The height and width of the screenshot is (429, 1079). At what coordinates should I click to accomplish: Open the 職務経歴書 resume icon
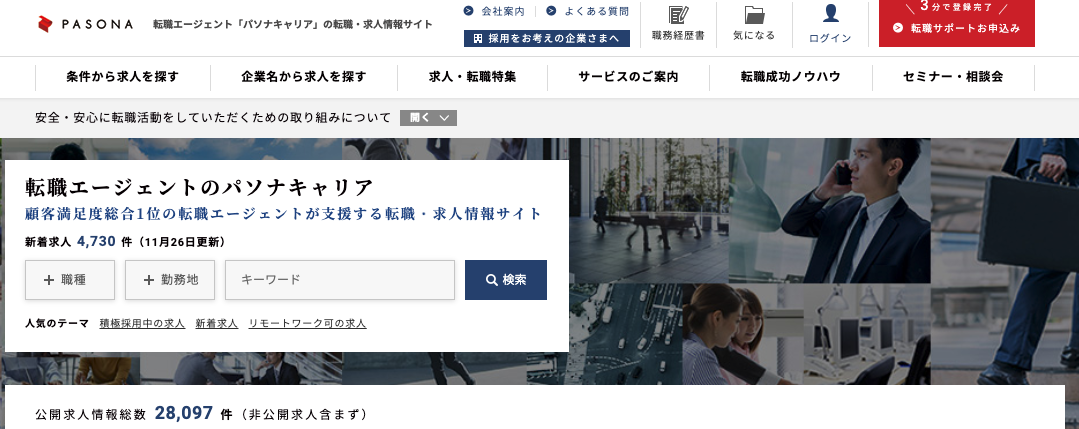click(678, 14)
